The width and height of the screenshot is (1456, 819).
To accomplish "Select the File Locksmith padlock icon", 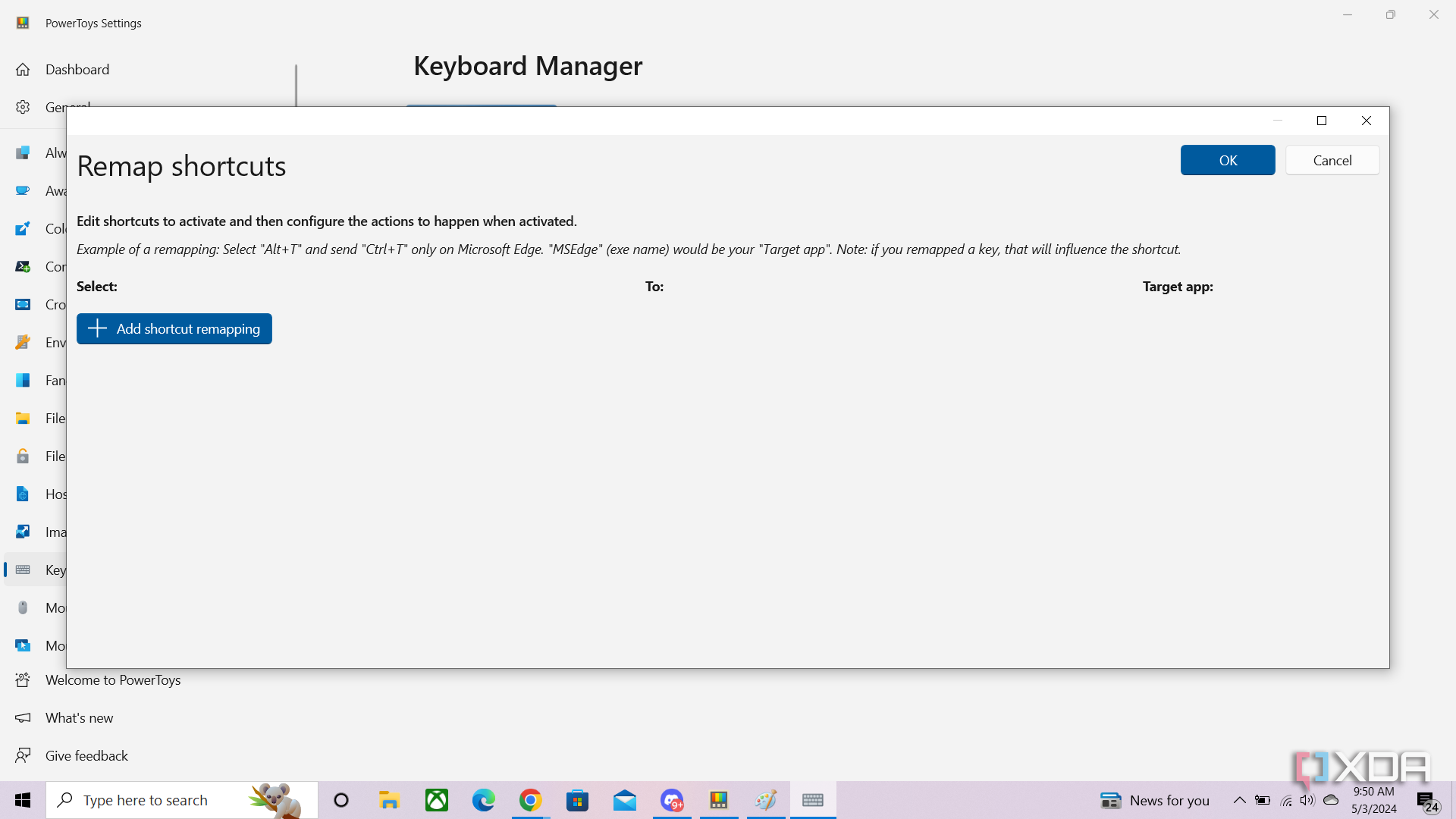I will [23, 456].
